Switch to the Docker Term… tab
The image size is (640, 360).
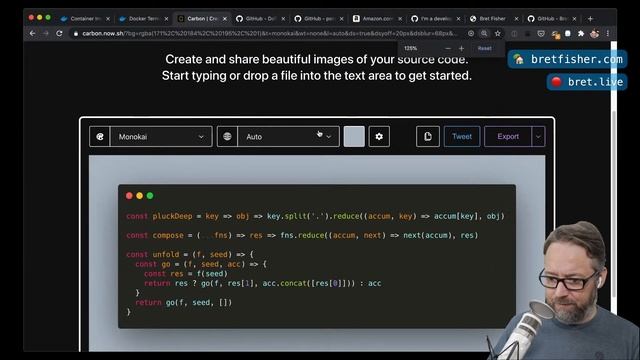coord(143,19)
